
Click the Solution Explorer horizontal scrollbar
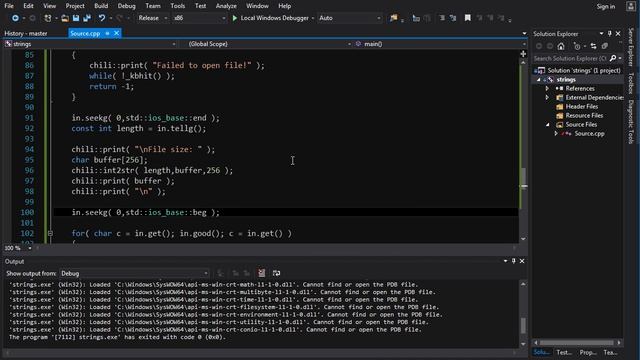point(577,342)
